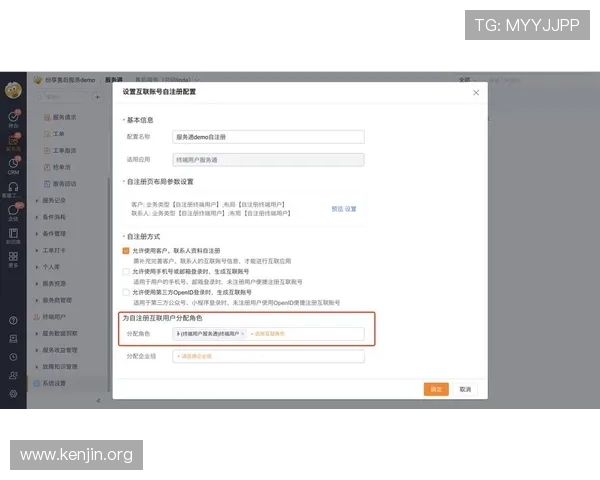600x480 pixels.
Task: Open the user avatar in the dark sidebar
Action: [x=13, y=90]
